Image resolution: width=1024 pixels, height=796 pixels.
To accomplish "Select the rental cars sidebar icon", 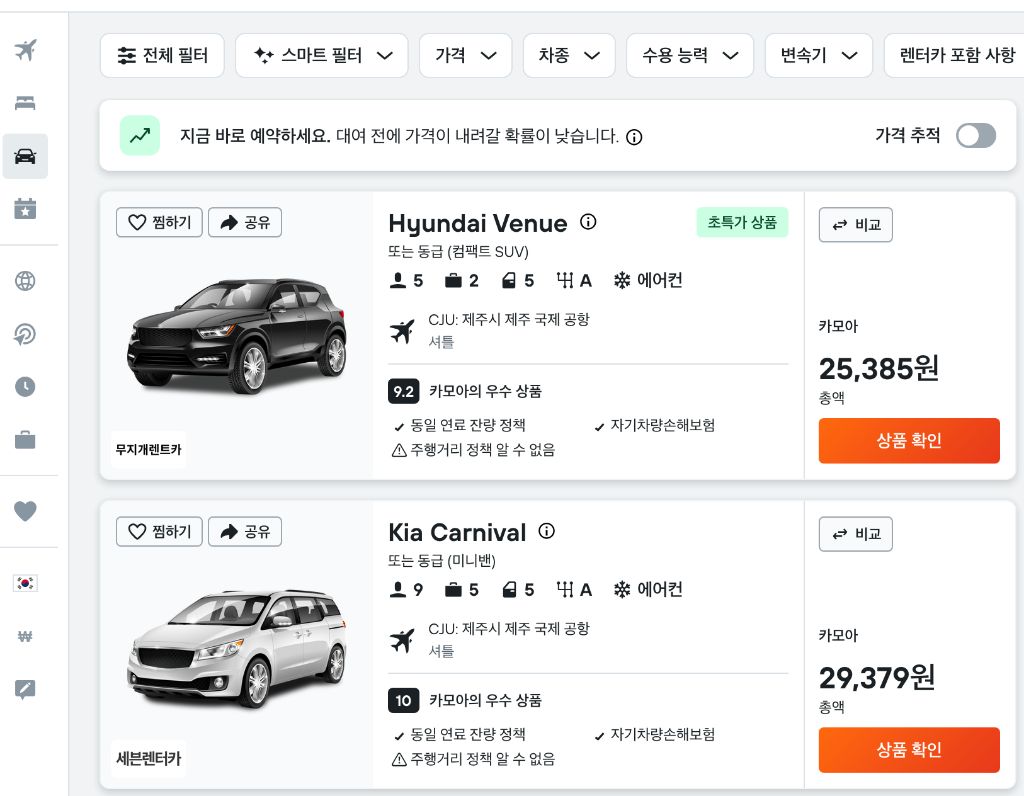I will coord(26,156).
